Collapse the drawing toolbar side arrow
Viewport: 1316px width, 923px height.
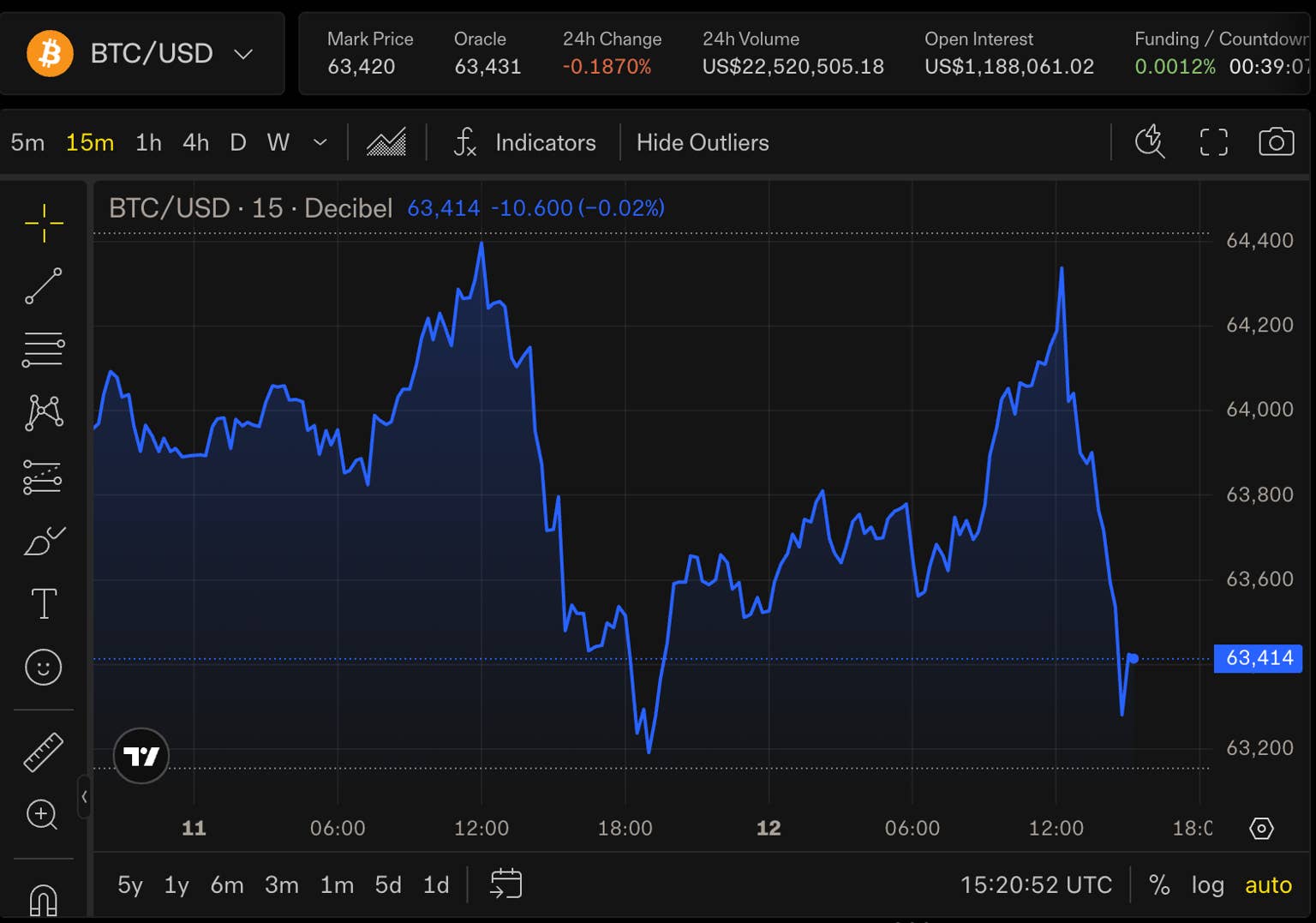tap(84, 797)
